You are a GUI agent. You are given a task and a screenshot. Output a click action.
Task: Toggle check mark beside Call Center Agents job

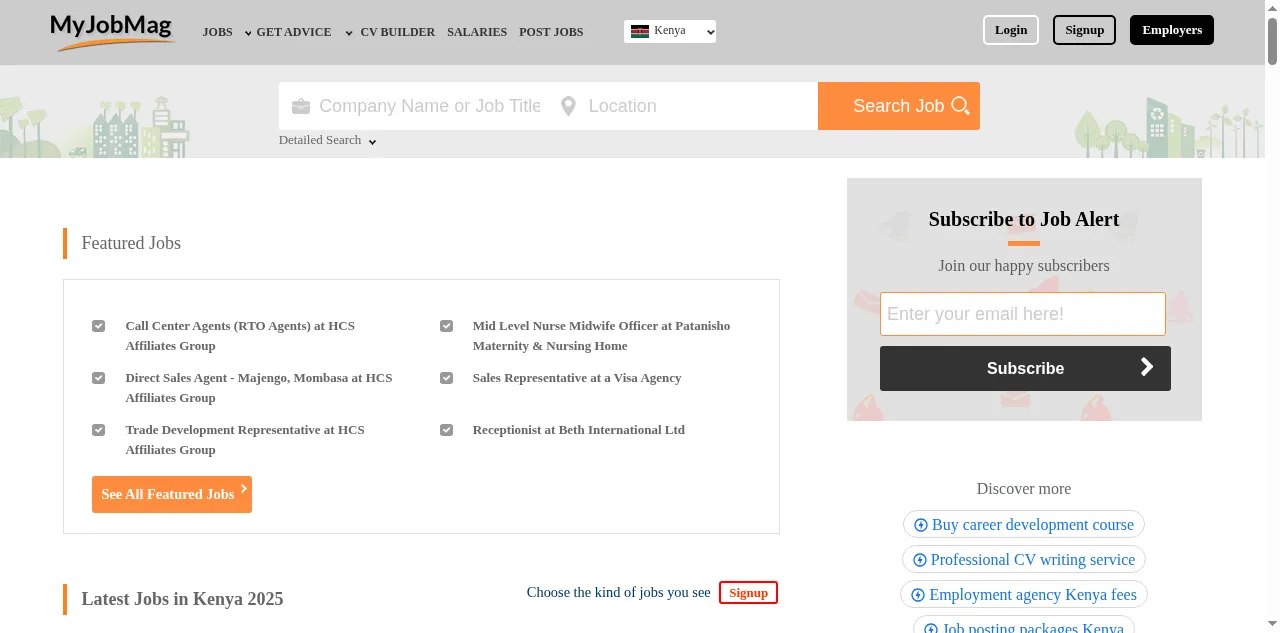click(x=99, y=326)
